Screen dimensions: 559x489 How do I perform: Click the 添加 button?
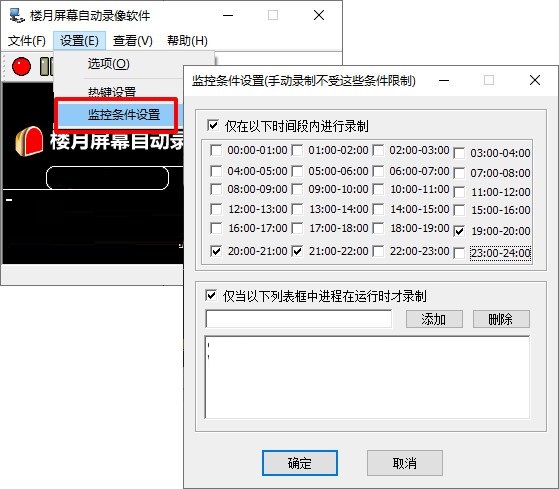(x=434, y=319)
